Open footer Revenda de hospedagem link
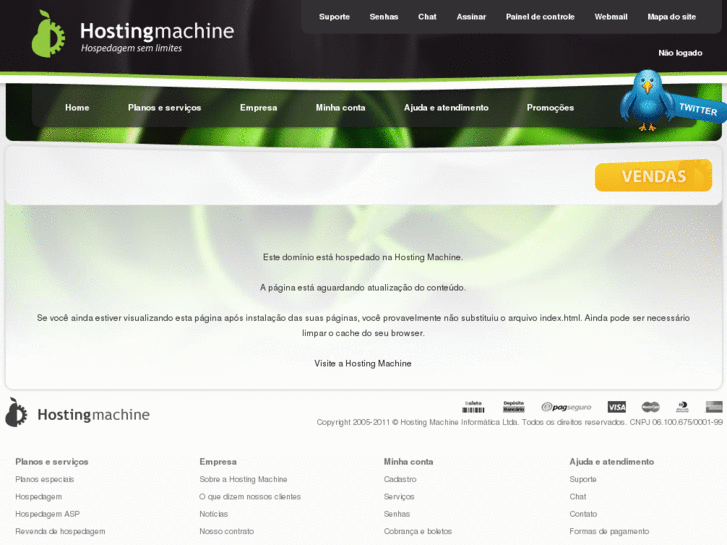Viewport: 727px width, 545px height. click(x=60, y=531)
